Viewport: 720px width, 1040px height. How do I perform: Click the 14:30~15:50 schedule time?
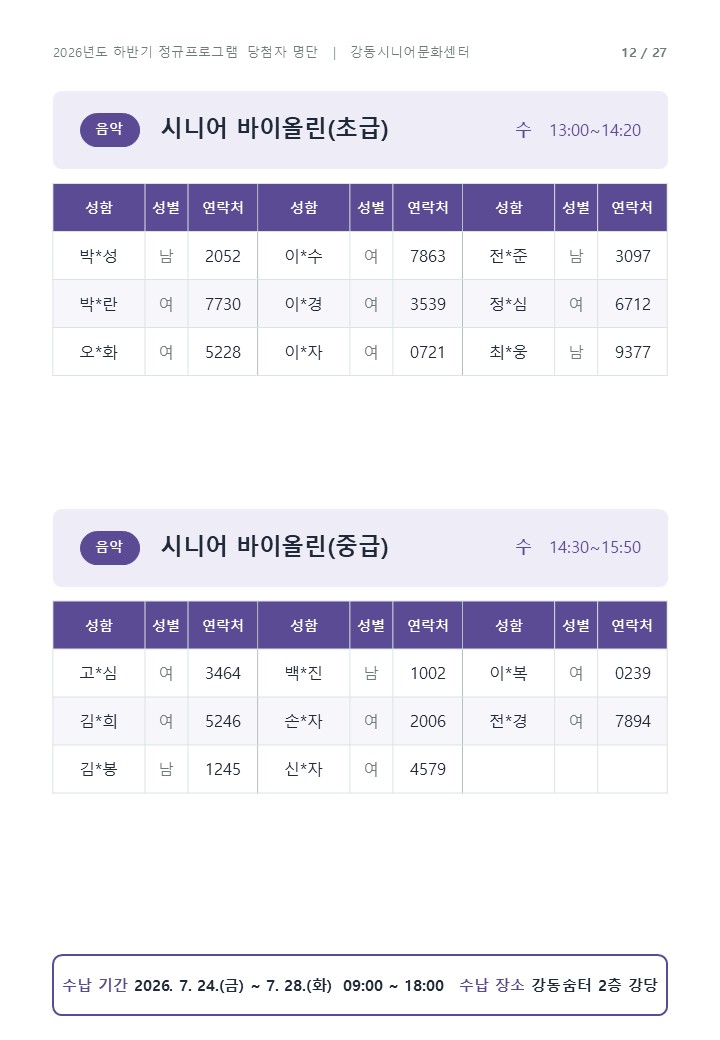(595, 547)
